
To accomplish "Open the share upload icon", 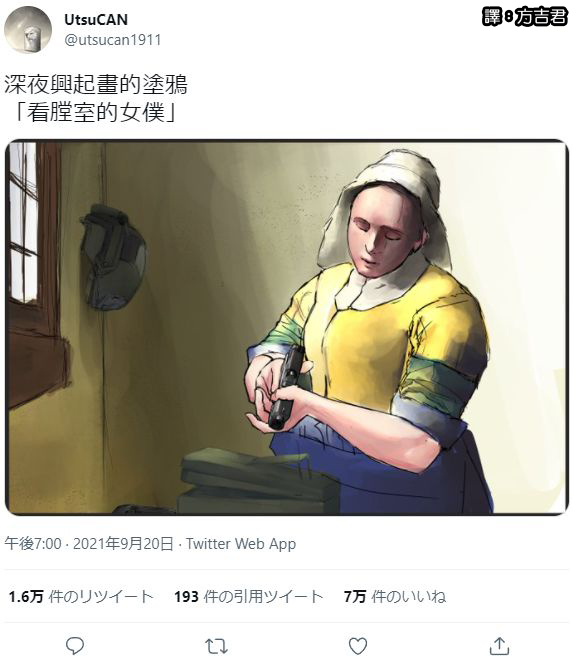I will tap(499, 646).
